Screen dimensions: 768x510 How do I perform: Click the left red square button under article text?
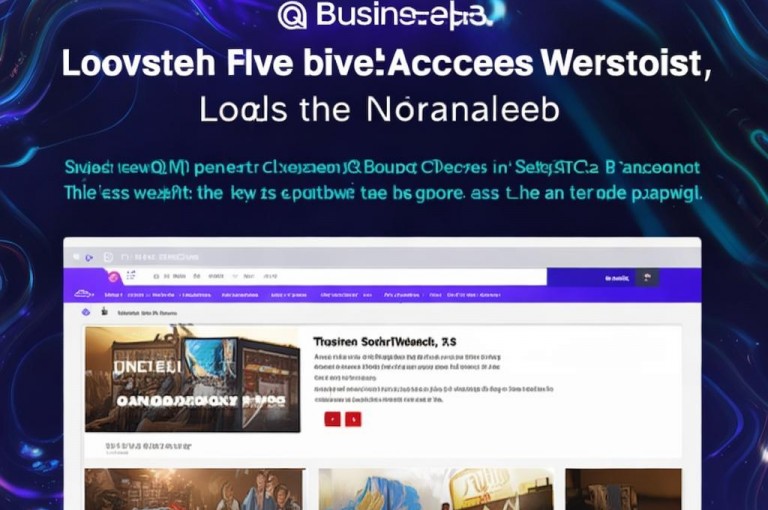pyautogui.click(x=333, y=419)
